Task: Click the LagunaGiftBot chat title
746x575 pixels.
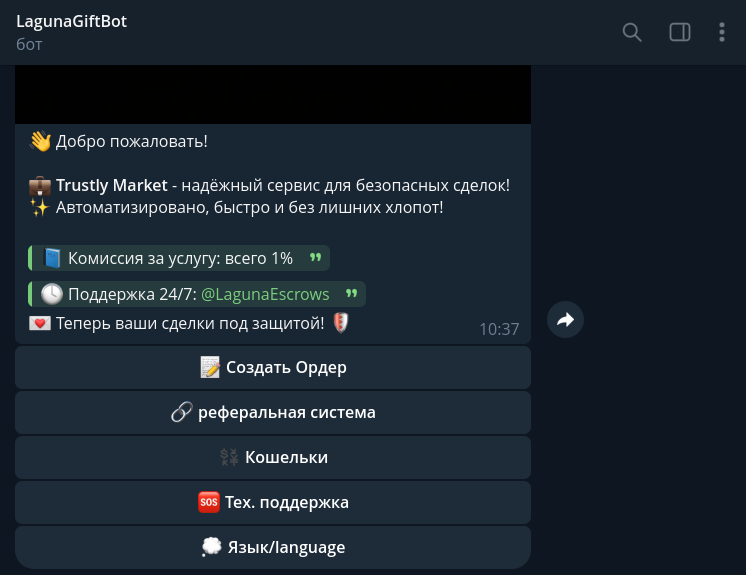Action: pyautogui.click(x=72, y=21)
